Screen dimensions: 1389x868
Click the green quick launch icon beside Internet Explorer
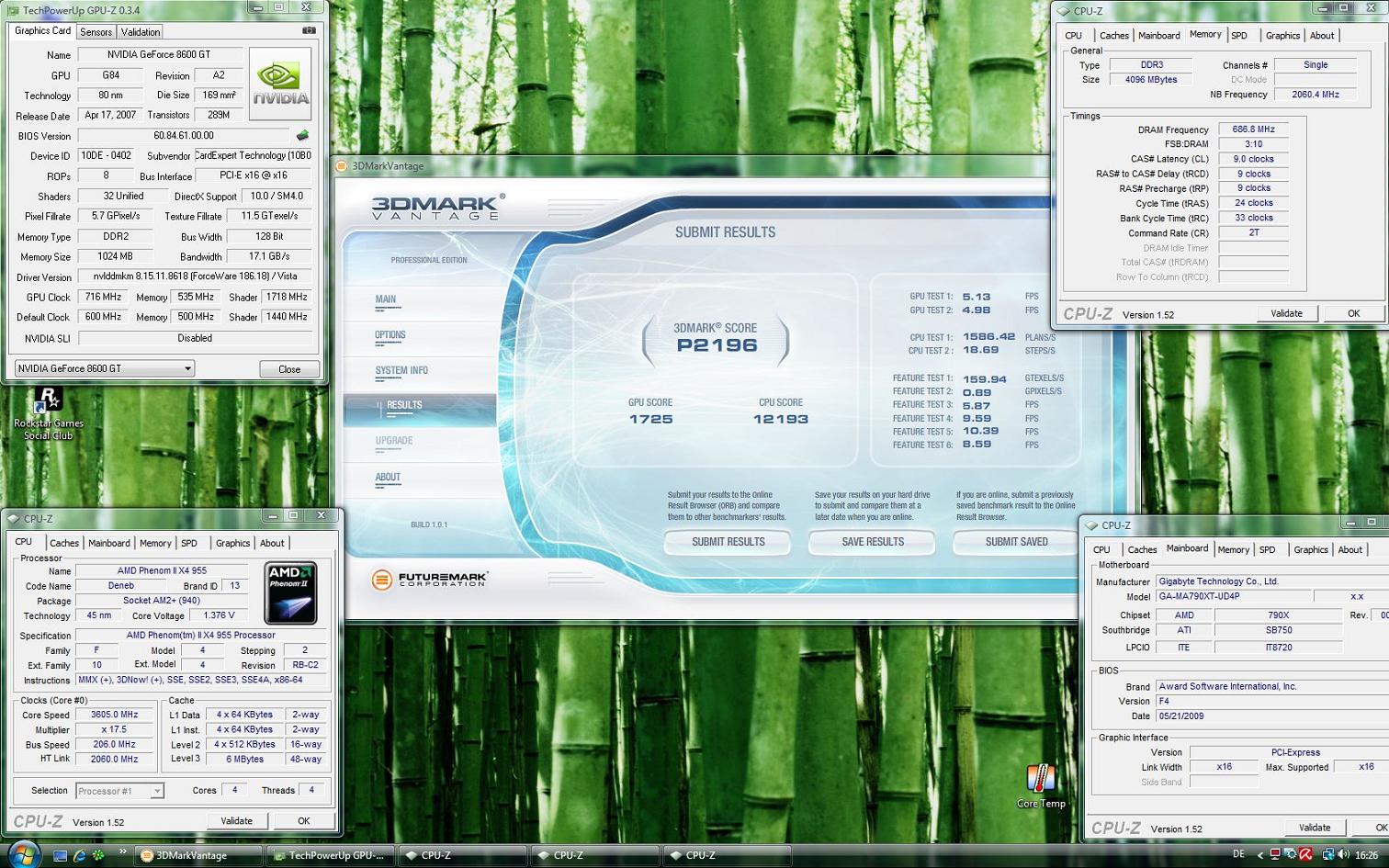97,855
